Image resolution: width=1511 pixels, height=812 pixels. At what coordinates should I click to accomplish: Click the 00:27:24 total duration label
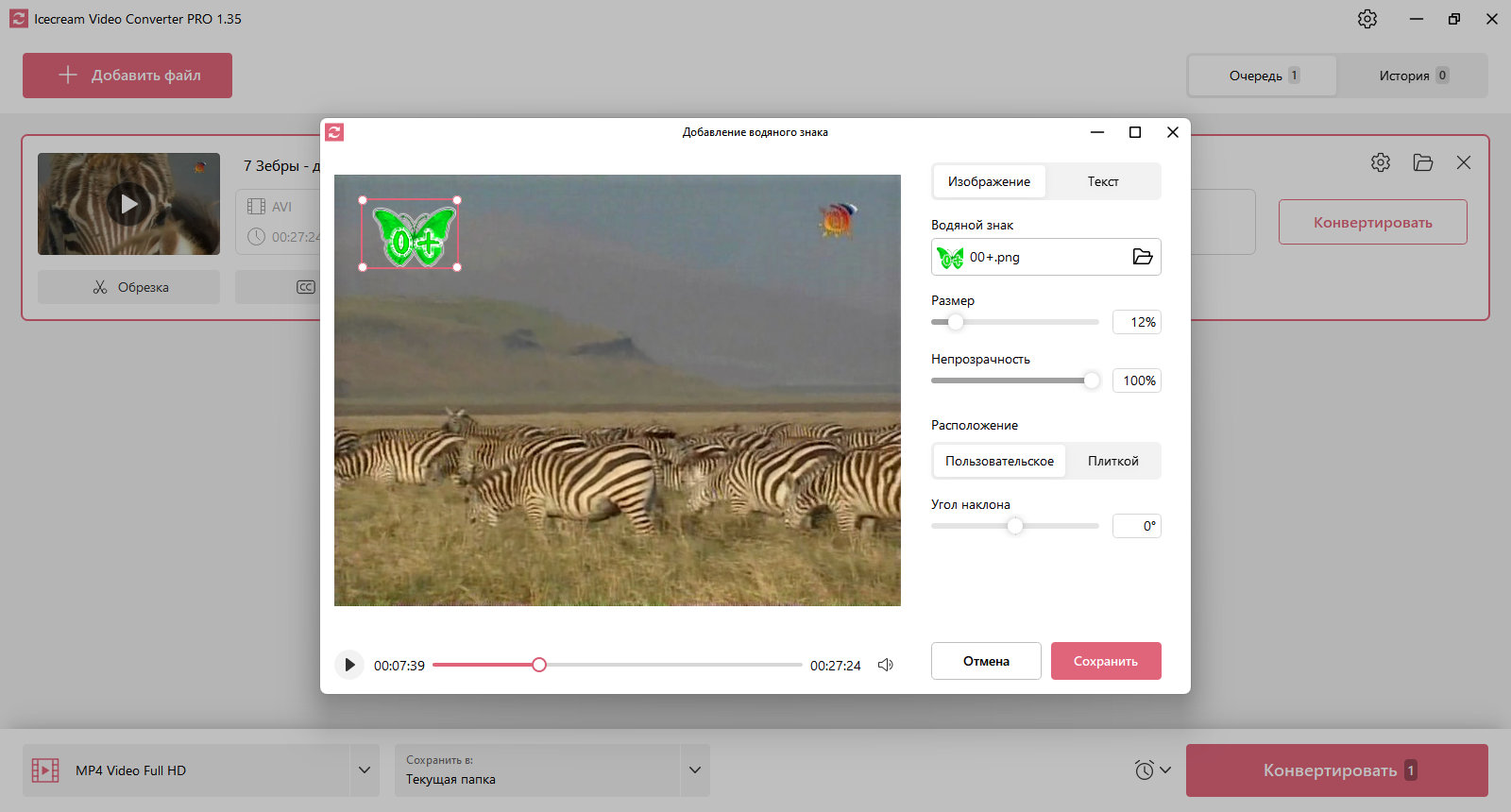pos(836,666)
